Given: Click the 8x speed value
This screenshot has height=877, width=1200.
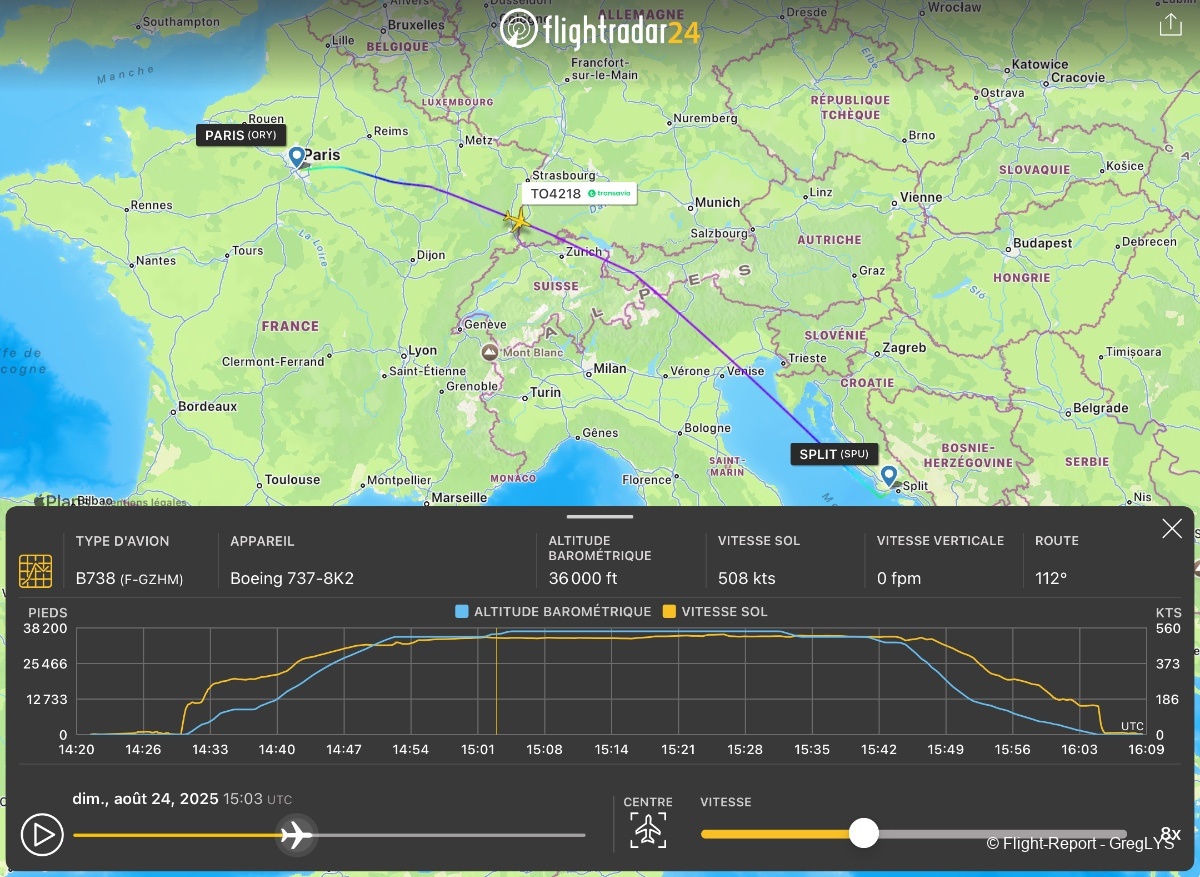Looking at the screenshot, I should (1169, 833).
